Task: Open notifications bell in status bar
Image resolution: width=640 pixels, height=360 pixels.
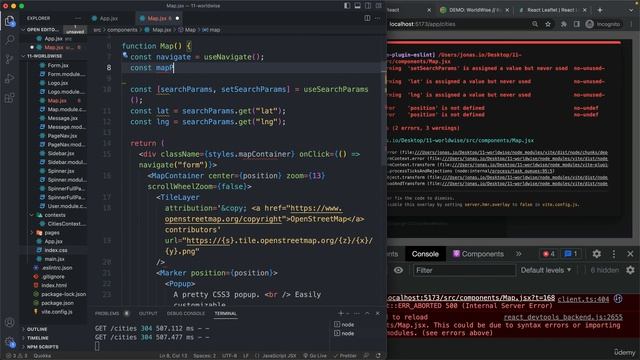Action: (378, 356)
